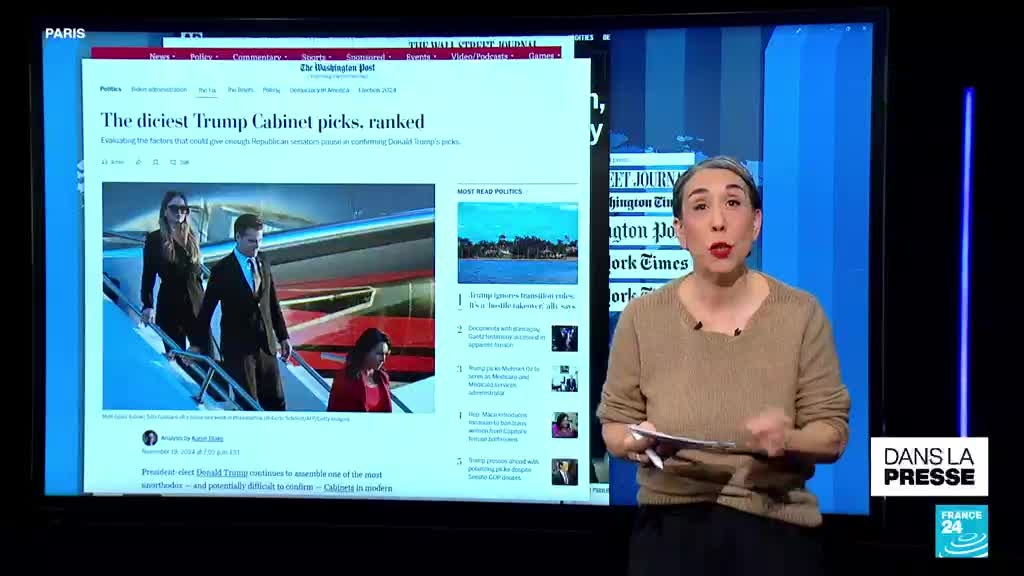Click the author name link in byline
The width and height of the screenshot is (1024, 576).
(207, 438)
